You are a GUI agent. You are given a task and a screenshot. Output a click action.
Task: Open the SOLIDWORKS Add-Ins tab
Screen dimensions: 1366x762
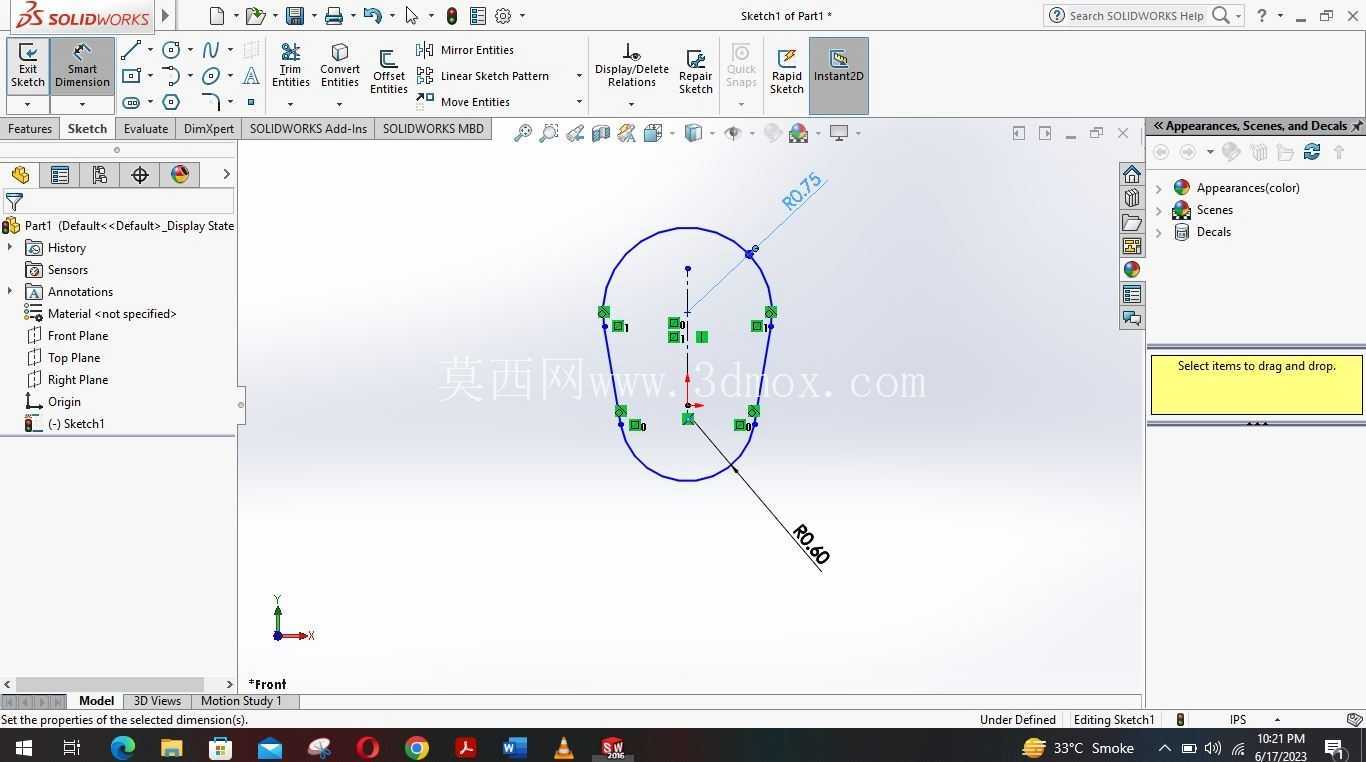(x=308, y=129)
